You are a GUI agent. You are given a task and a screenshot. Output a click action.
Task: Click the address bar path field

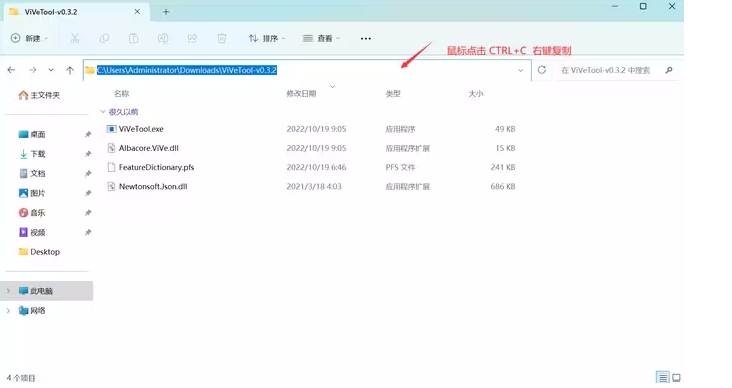point(307,70)
